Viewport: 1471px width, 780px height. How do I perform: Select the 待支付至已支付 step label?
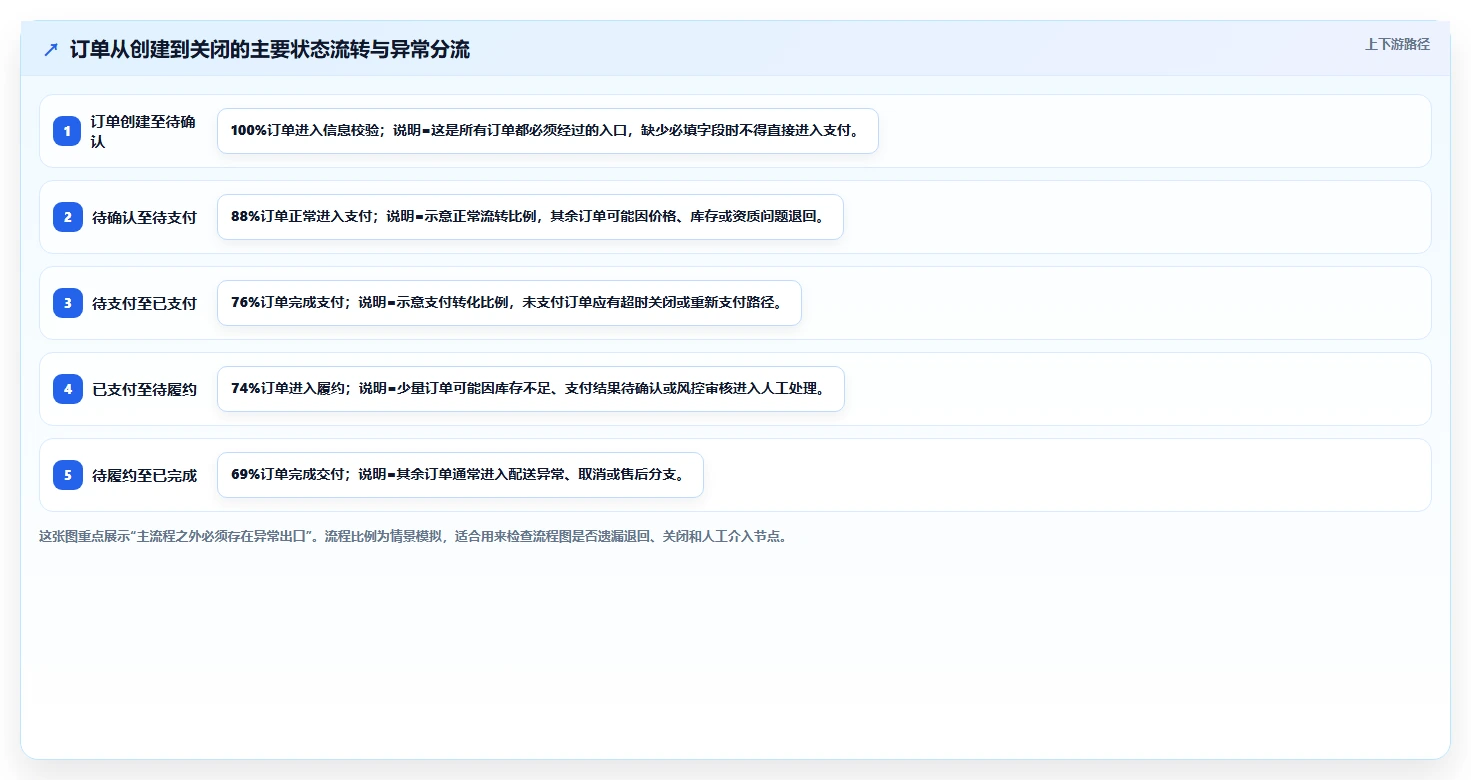145,303
